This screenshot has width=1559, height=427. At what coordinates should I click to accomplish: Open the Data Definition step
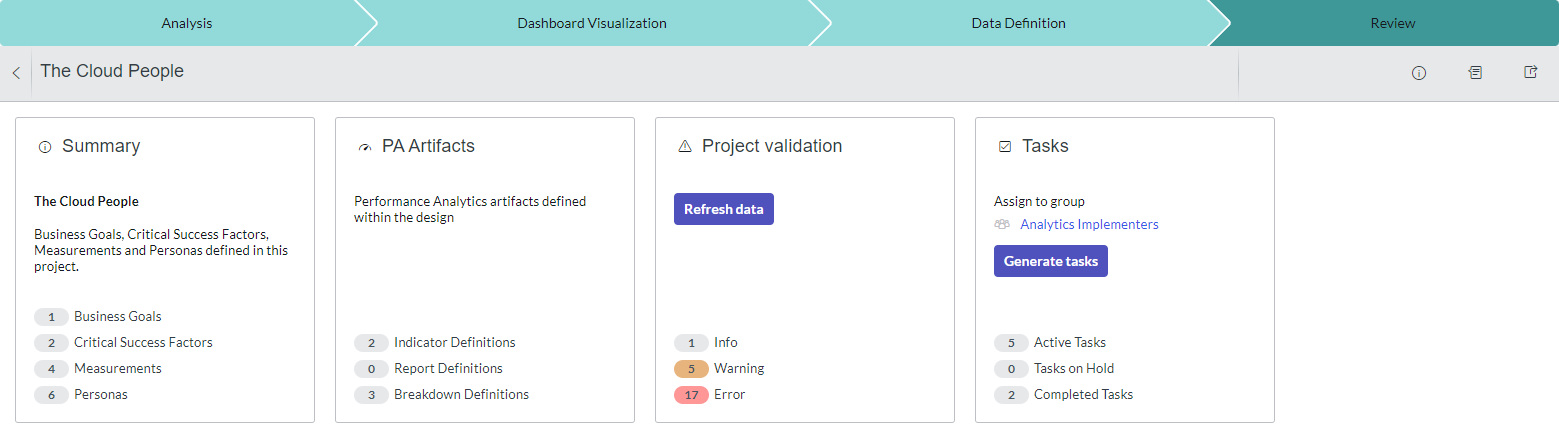[1018, 23]
